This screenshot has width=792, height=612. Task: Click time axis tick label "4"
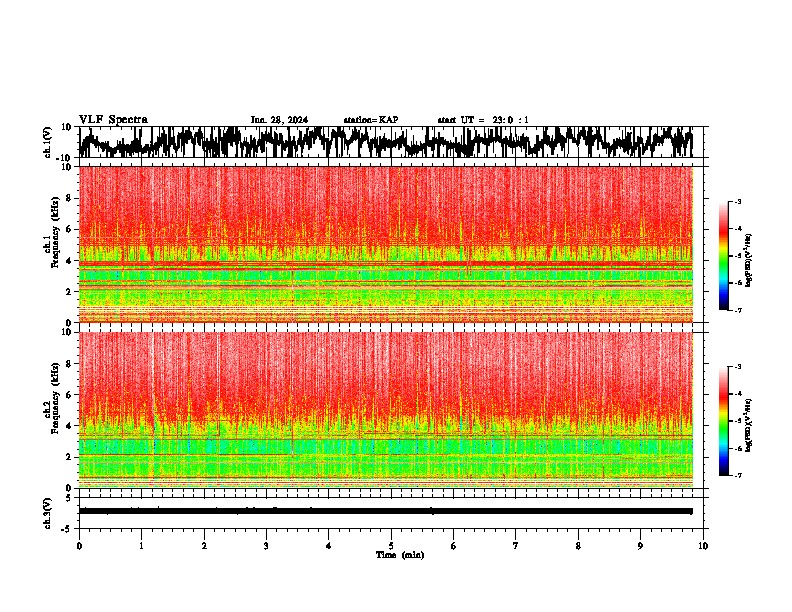(x=329, y=546)
